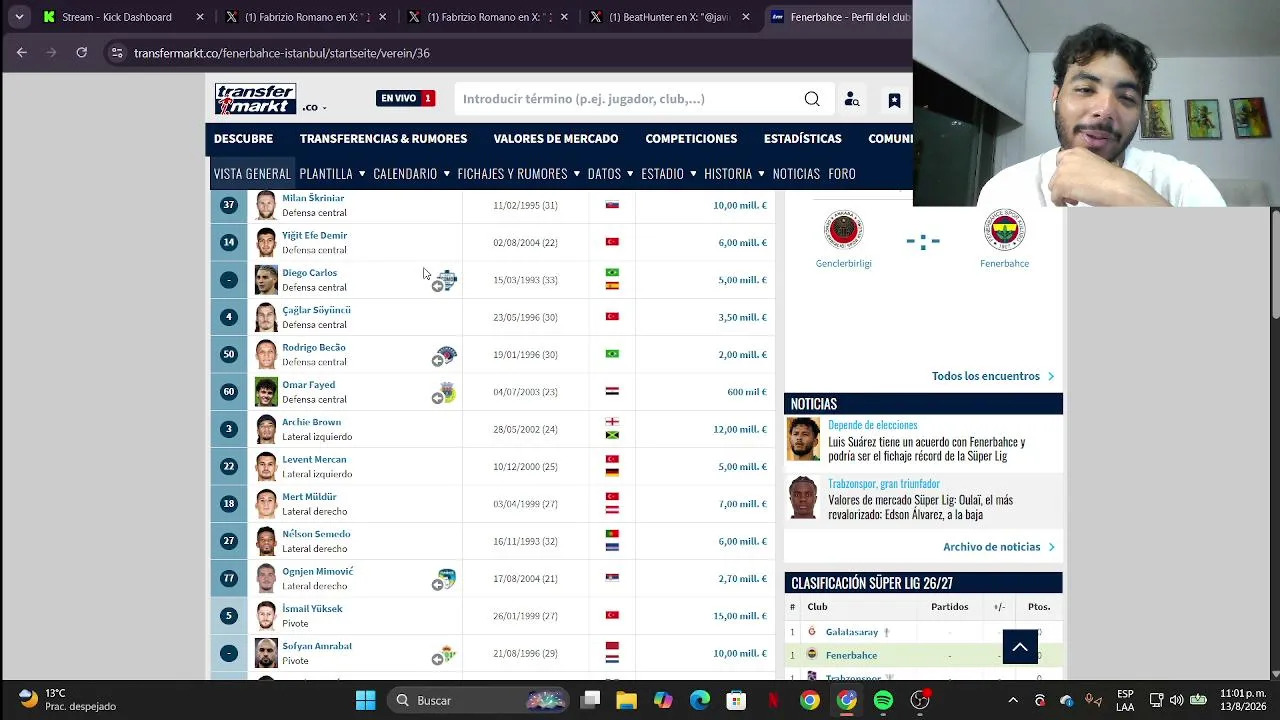Image resolution: width=1280 pixels, height=720 pixels.
Task: Go to the NOTICIAS section
Action: point(796,174)
